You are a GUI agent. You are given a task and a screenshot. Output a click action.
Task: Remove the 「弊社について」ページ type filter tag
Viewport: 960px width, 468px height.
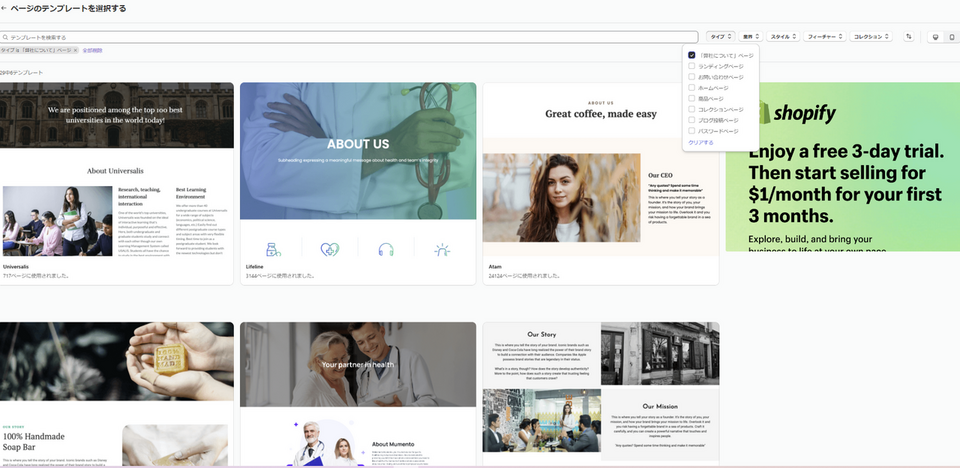pos(75,50)
